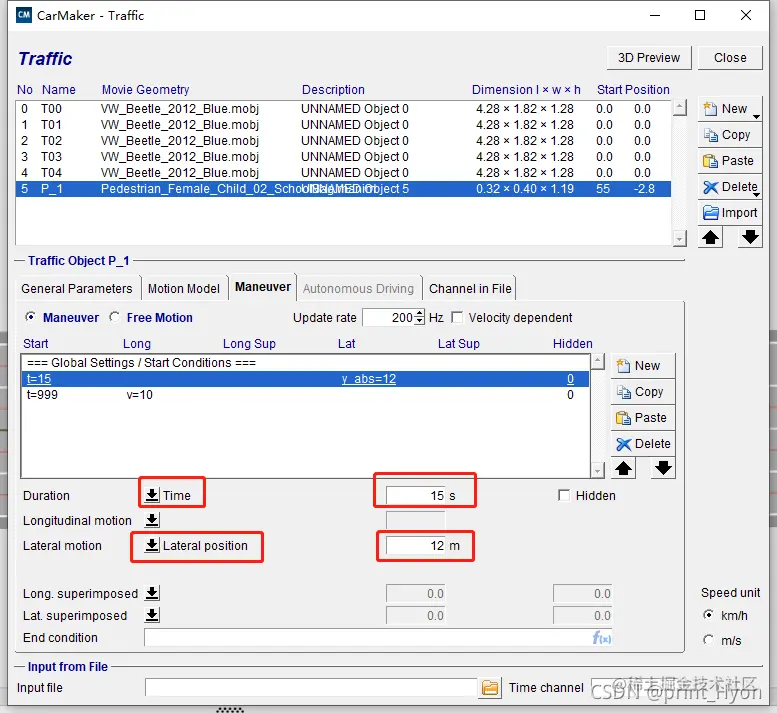Delete the selected traffic object
Image resolution: width=777 pixels, height=713 pixels.
(x=729, y=187)
